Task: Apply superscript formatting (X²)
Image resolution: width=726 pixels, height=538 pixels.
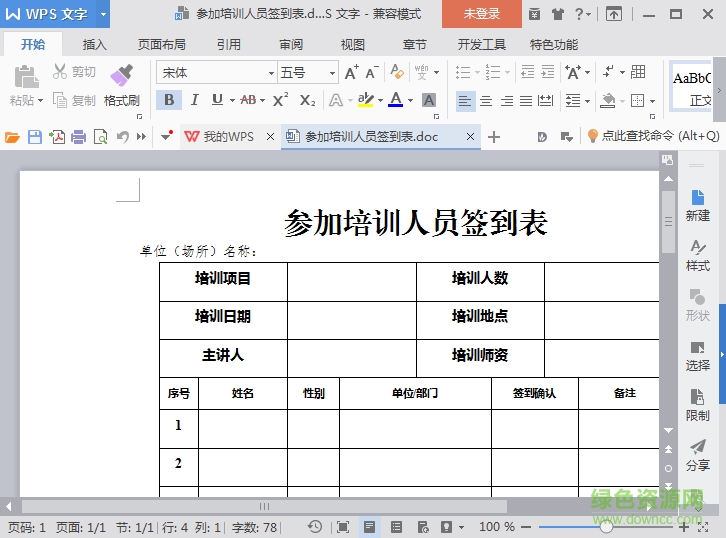Action: [280, 100]
